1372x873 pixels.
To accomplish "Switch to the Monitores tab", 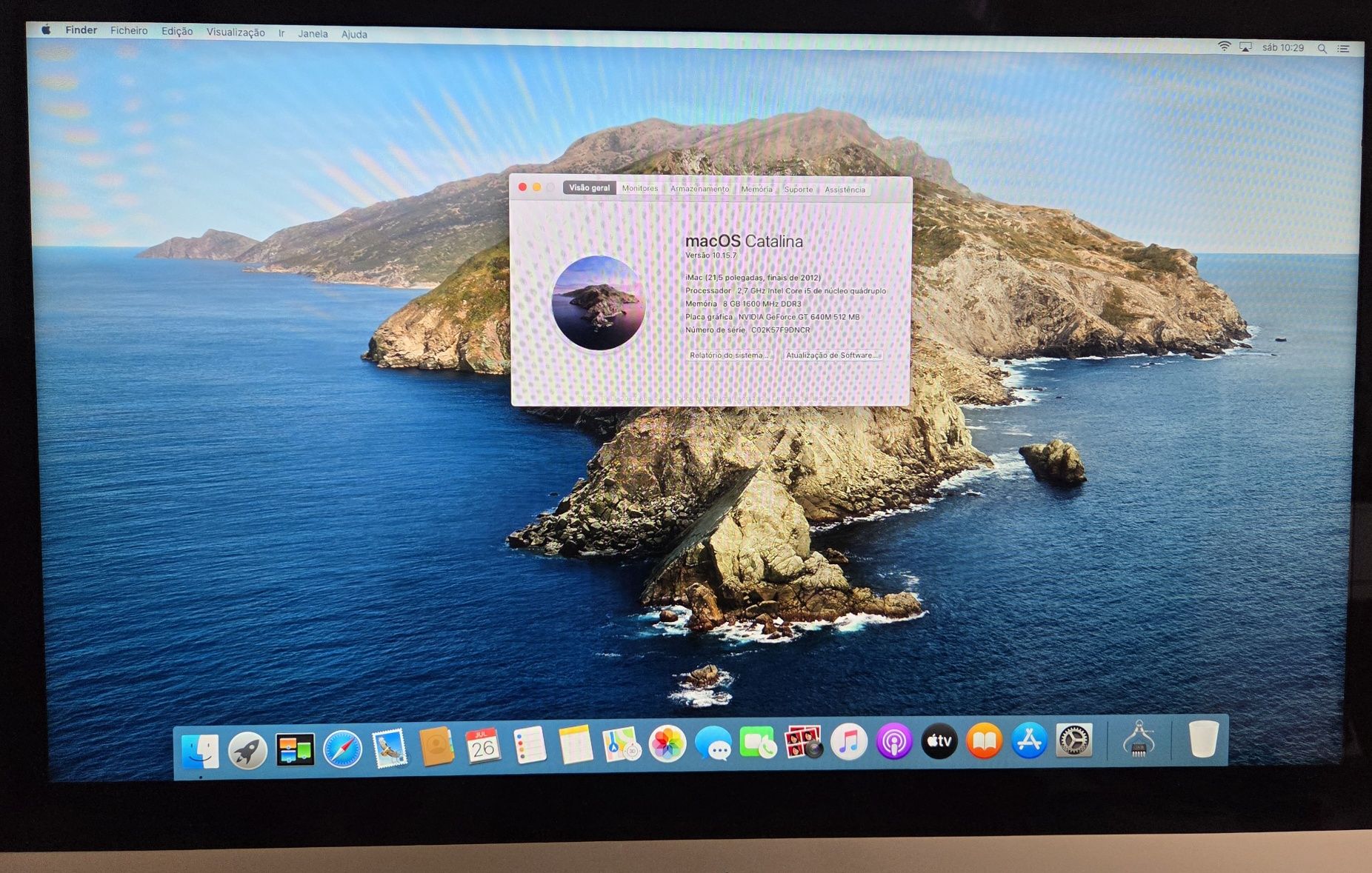I will [640, 189].
